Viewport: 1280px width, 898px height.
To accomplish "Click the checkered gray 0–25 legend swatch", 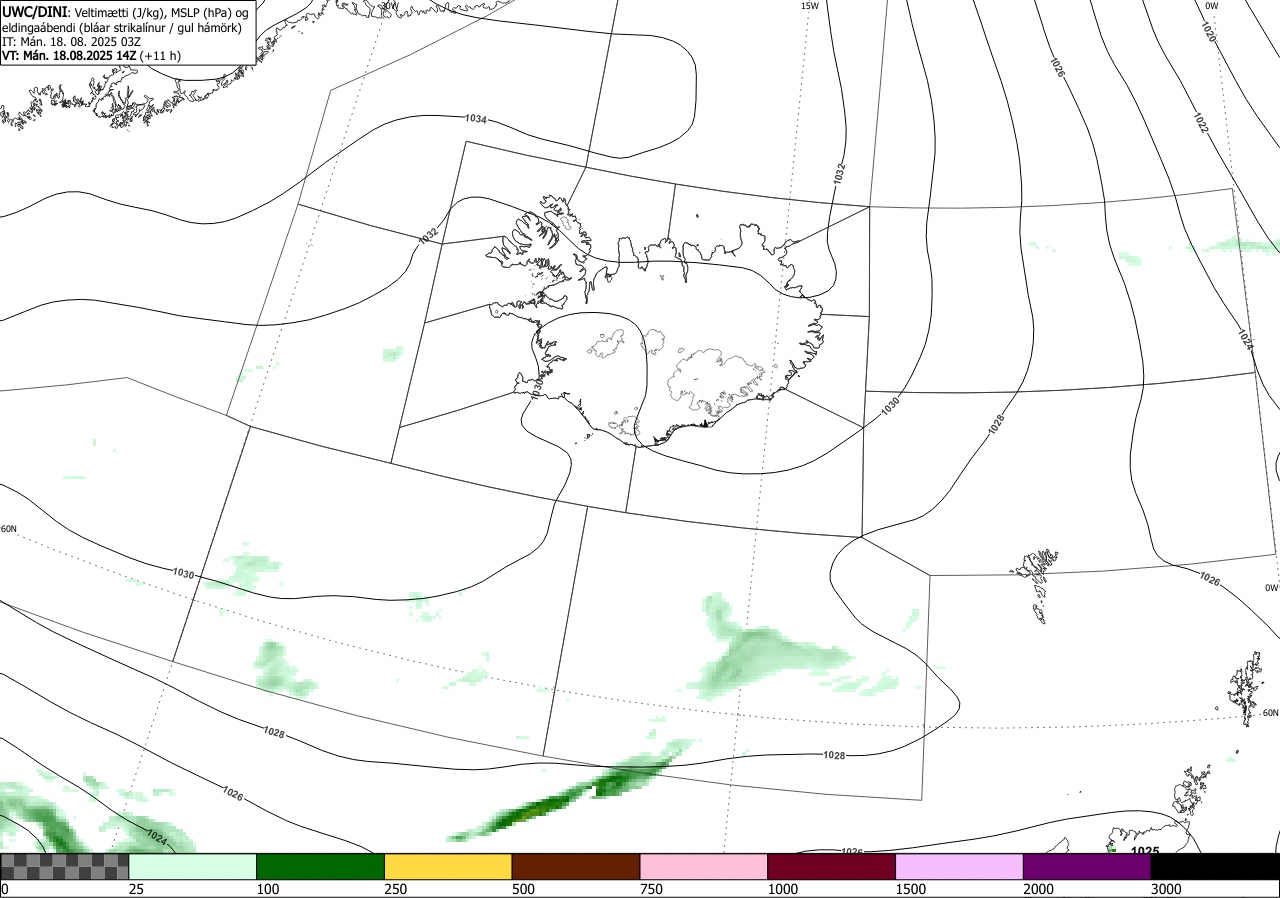I will click(x=65, y=866).
